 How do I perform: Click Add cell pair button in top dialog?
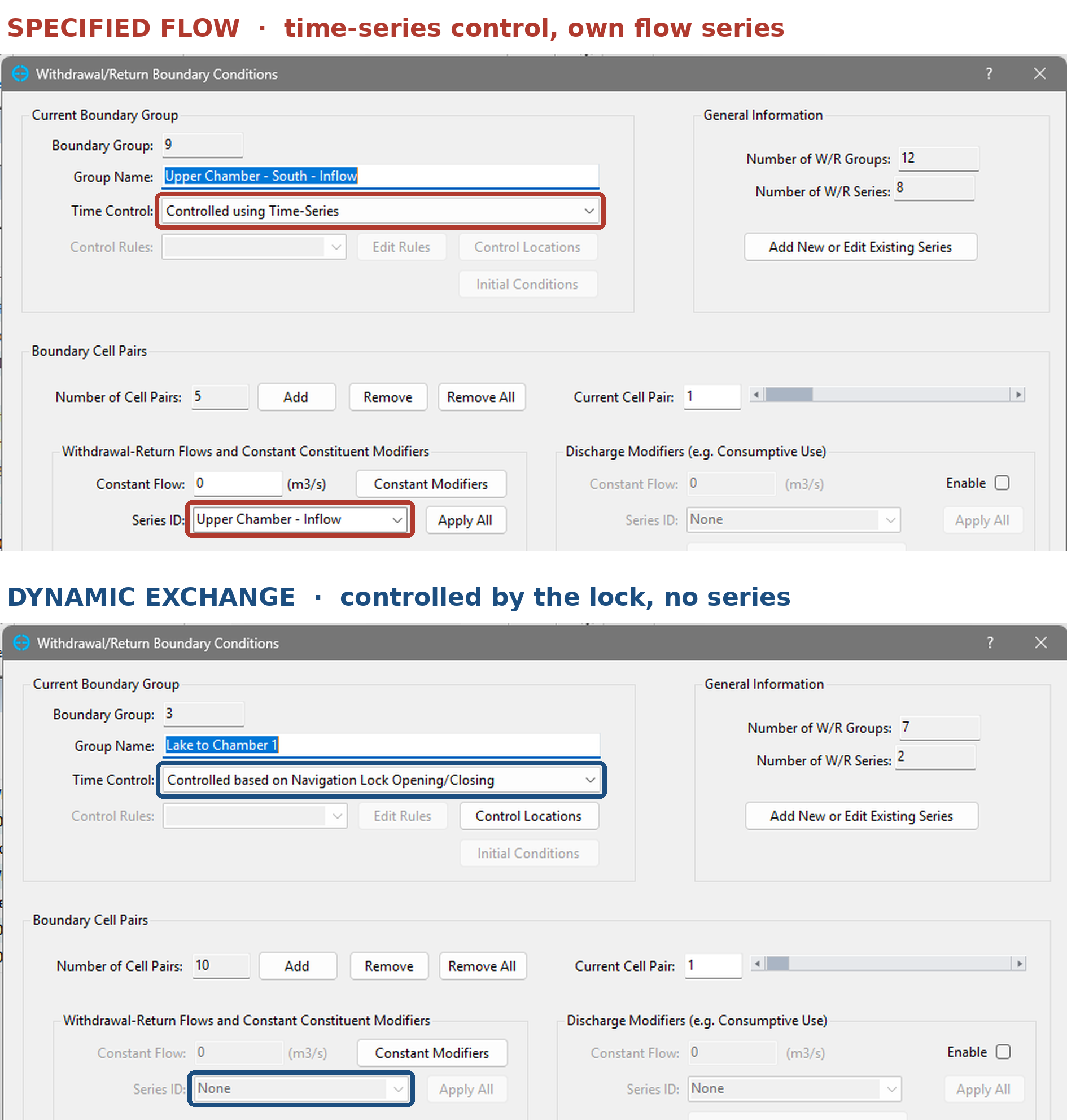click(x=296, y=397)
